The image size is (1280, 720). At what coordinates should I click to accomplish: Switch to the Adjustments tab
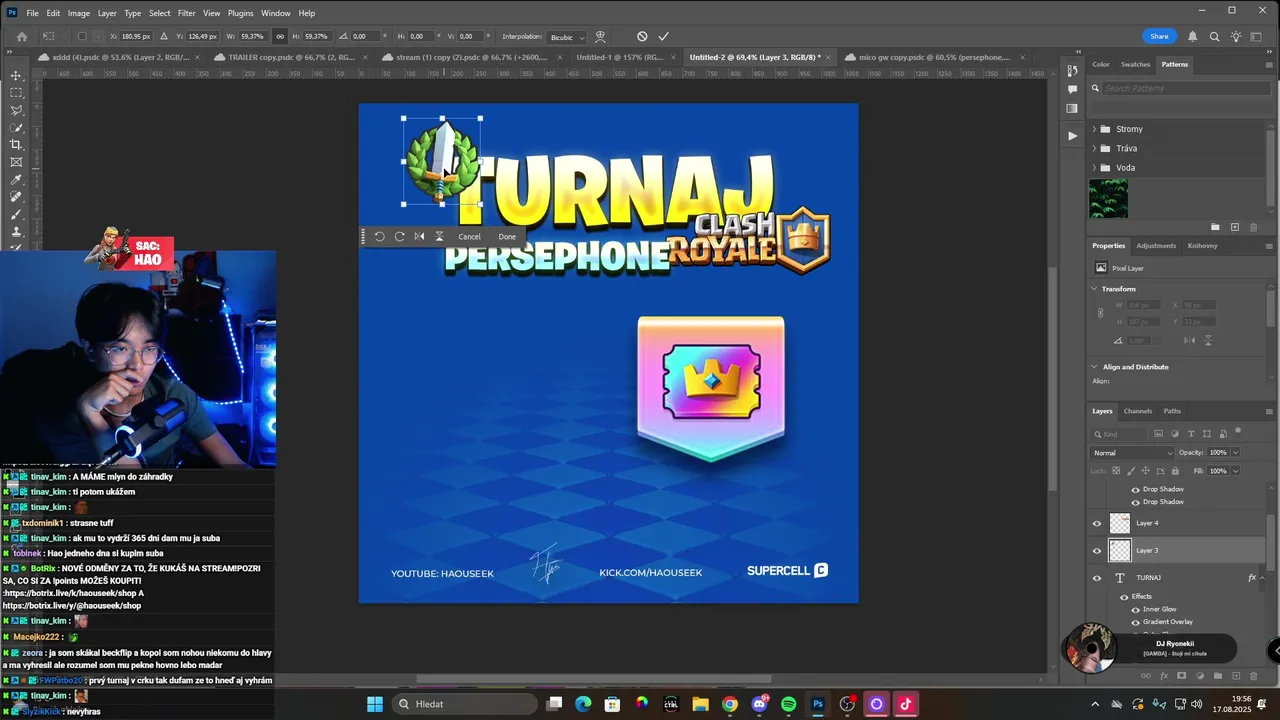coord(1156,246)
